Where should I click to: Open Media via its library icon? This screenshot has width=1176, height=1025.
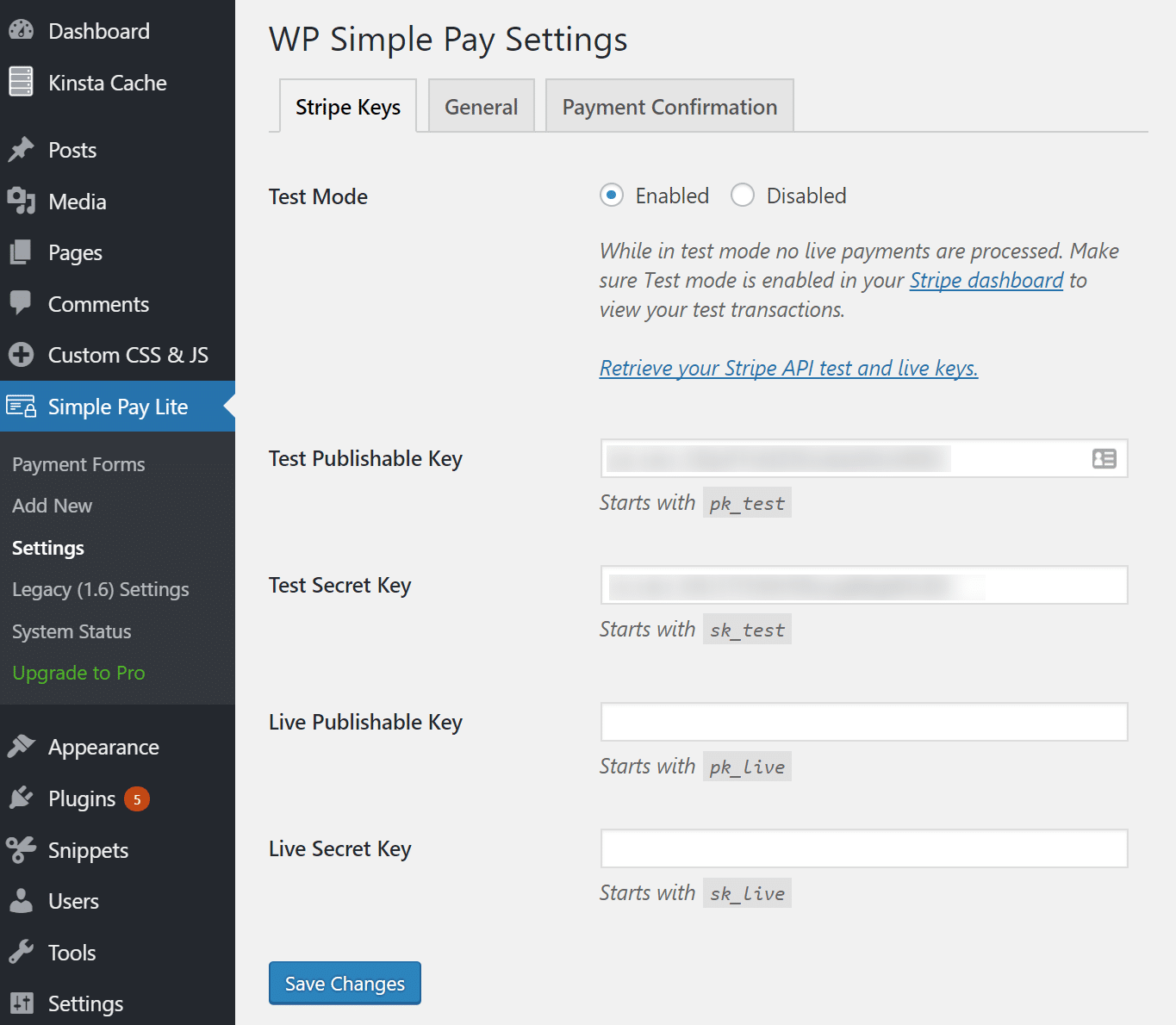click(x=22, y=201)
